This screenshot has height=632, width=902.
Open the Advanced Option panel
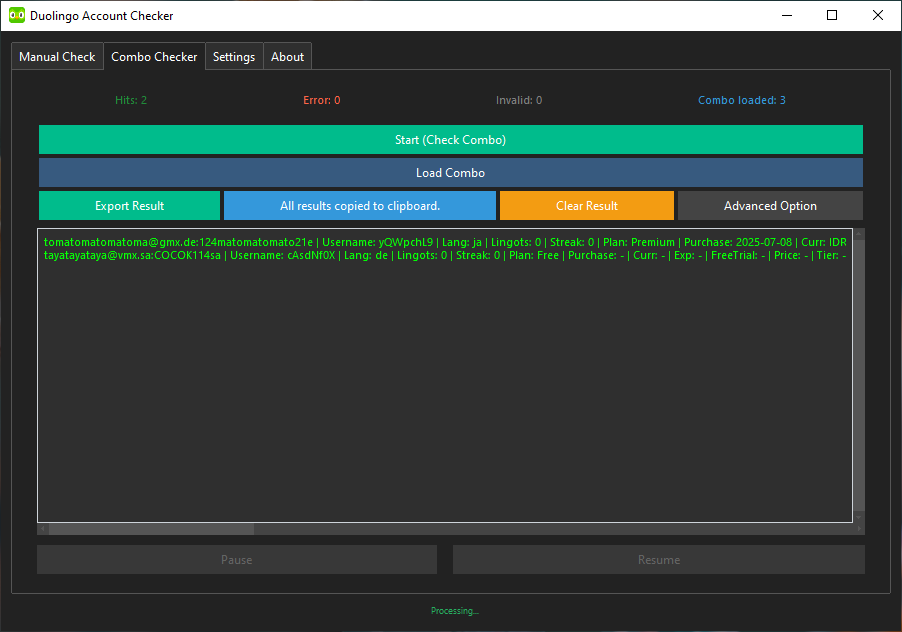coord(770,206)
